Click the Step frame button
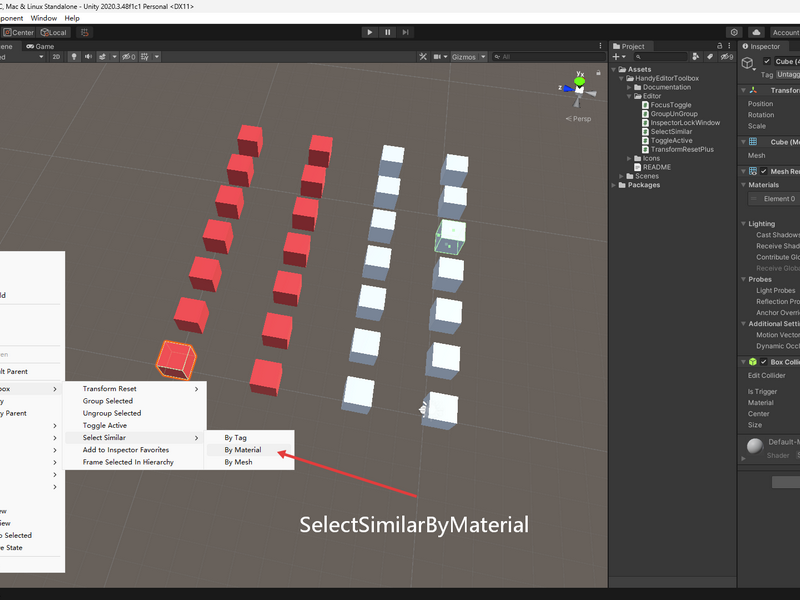 (x=405, y=32)
